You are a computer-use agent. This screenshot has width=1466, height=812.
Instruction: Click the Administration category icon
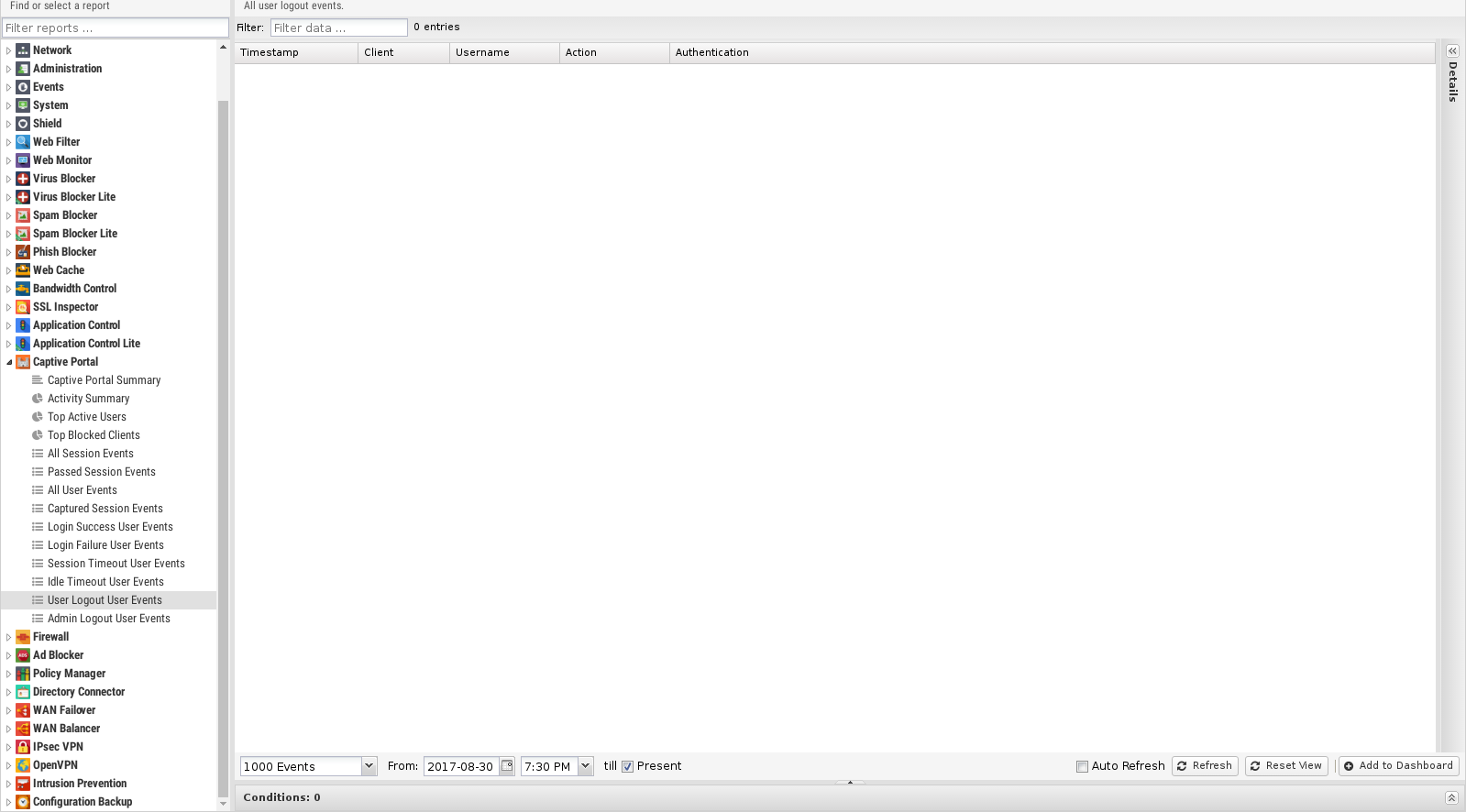click(x=23, y=69)
